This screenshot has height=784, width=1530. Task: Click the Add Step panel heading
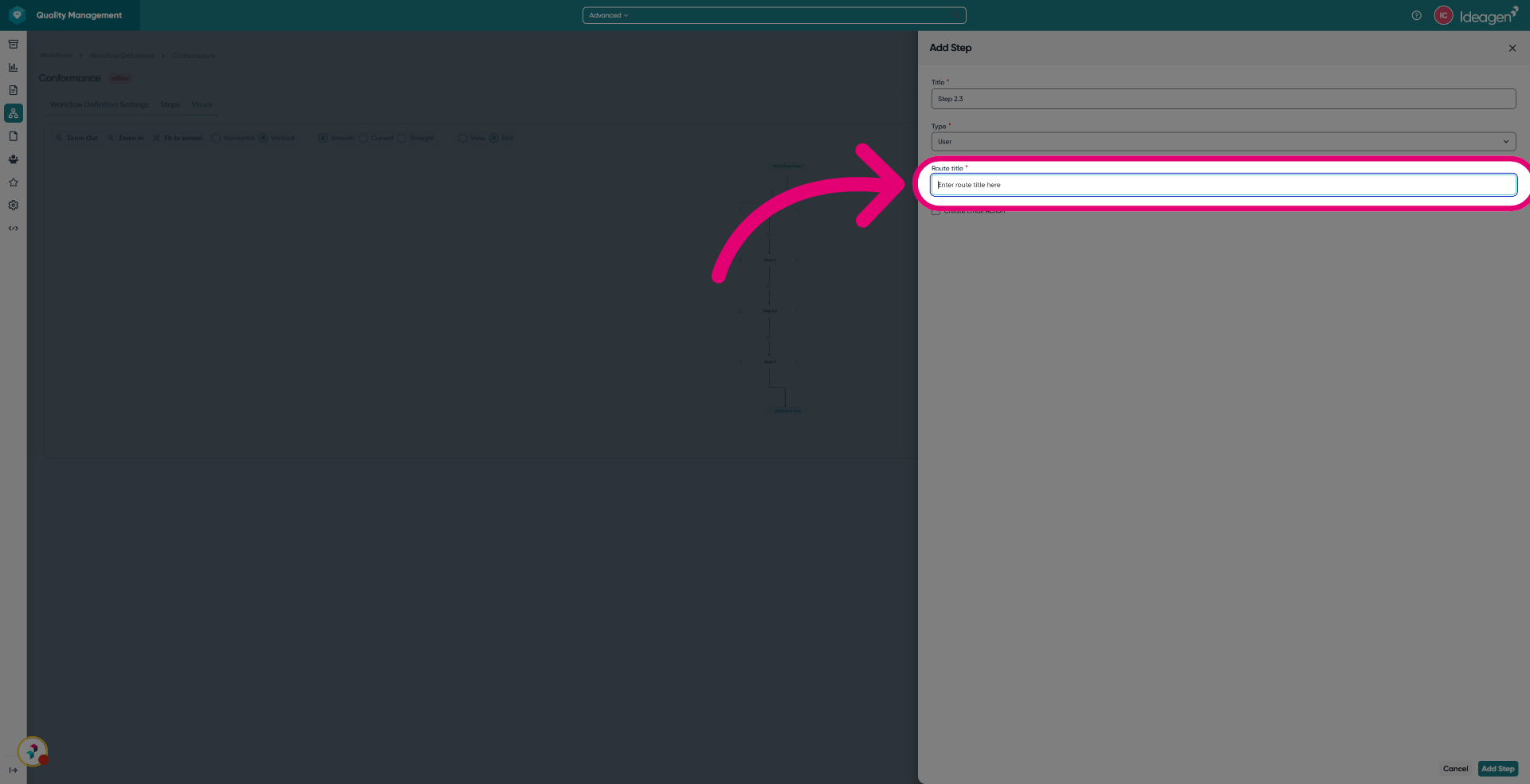tap(950, 48)
